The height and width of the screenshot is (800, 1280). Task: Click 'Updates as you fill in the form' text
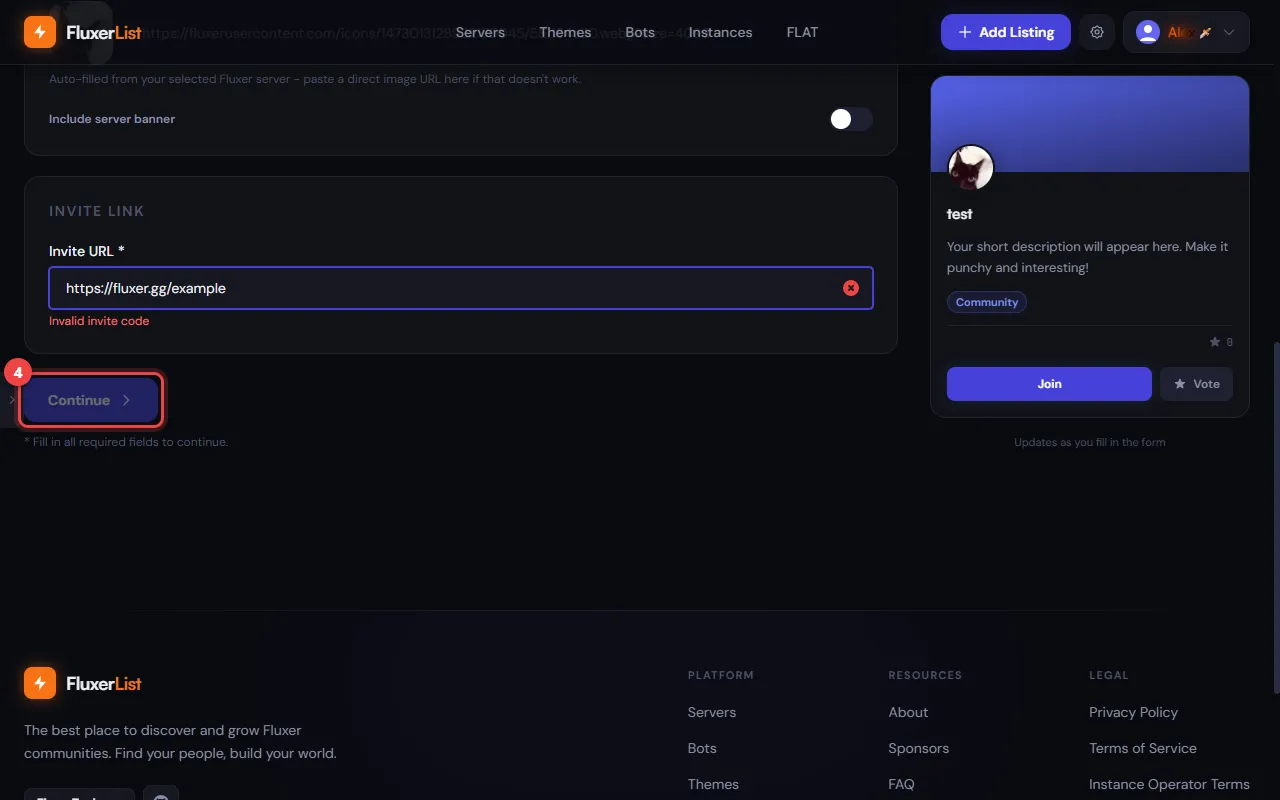pos(1089,442)
